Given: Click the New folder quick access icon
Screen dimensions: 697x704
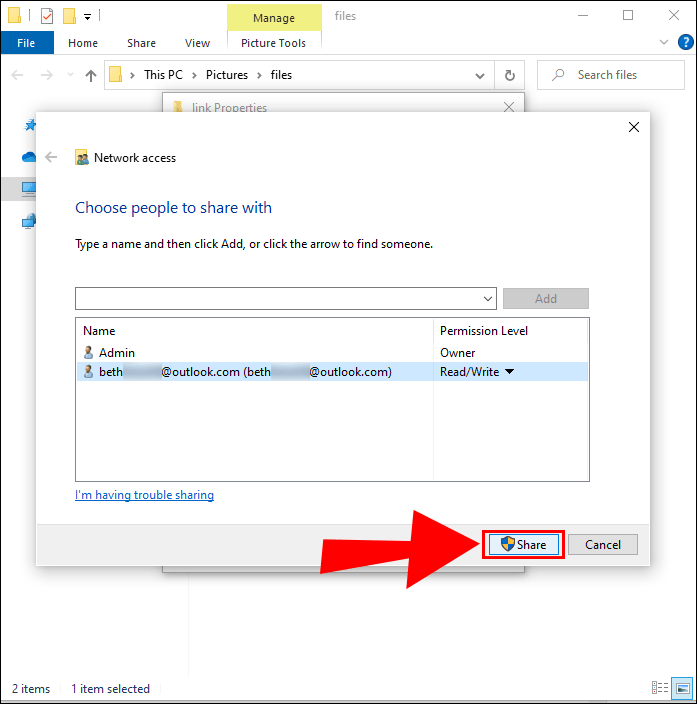Looking at the screenshot, I should [x=69, y=16].
